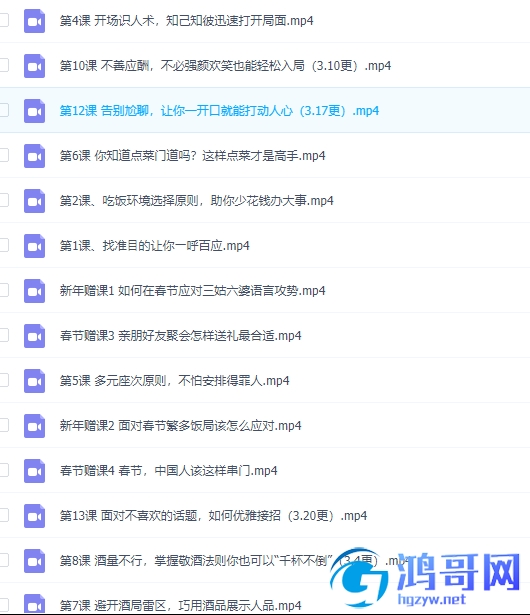Click the video icon beside 第10课 file
Screen dimensions: 530x615
point(35,66)
